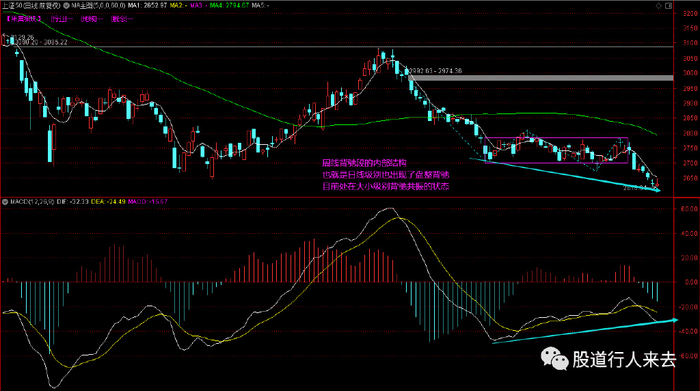Screen dimensions: 700x391
Task: Toggle the panel layout icon top-right
Action: click(x=668, y=6)
